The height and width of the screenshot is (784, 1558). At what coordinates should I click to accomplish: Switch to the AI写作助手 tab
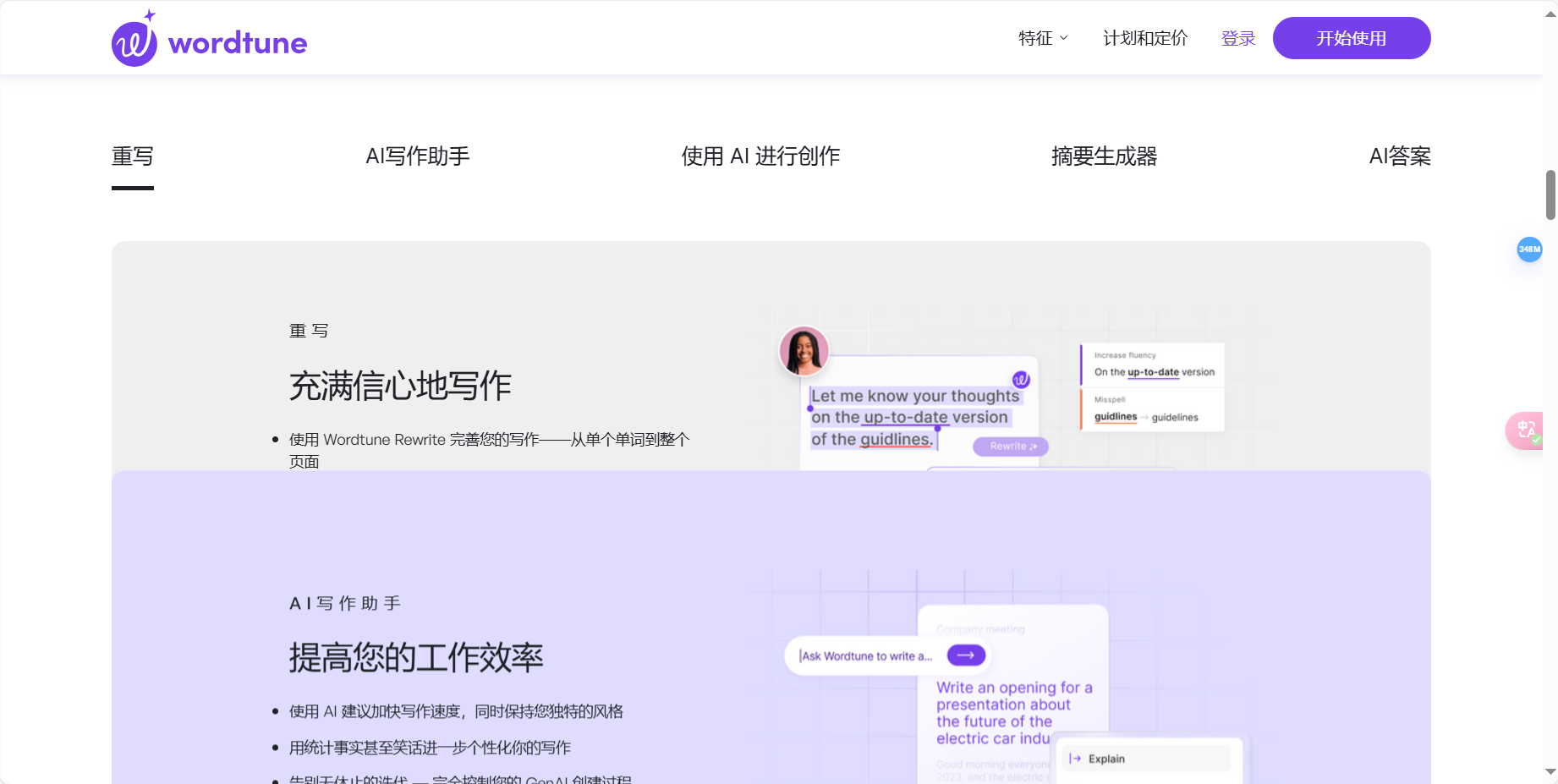[x=418, y=156]
